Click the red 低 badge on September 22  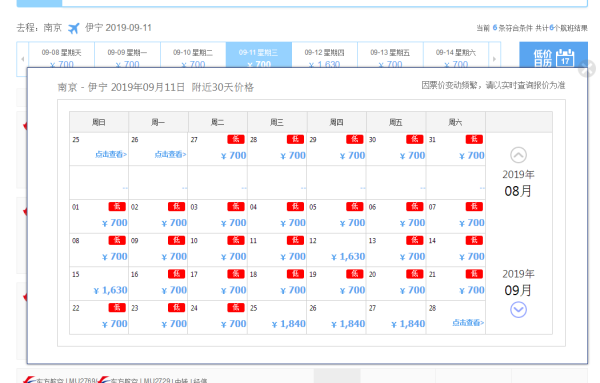coord(117,308)
